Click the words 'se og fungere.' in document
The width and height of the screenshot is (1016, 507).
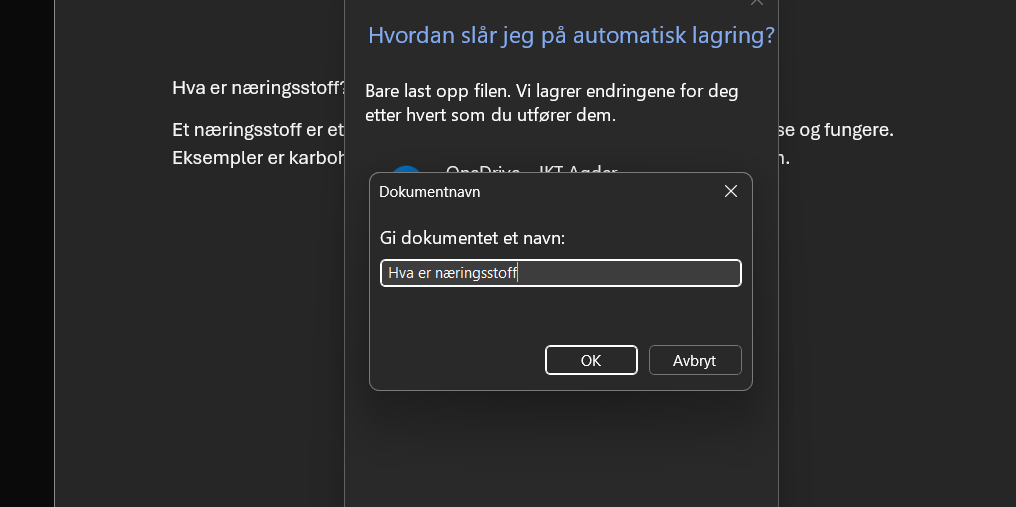point(840,130)
